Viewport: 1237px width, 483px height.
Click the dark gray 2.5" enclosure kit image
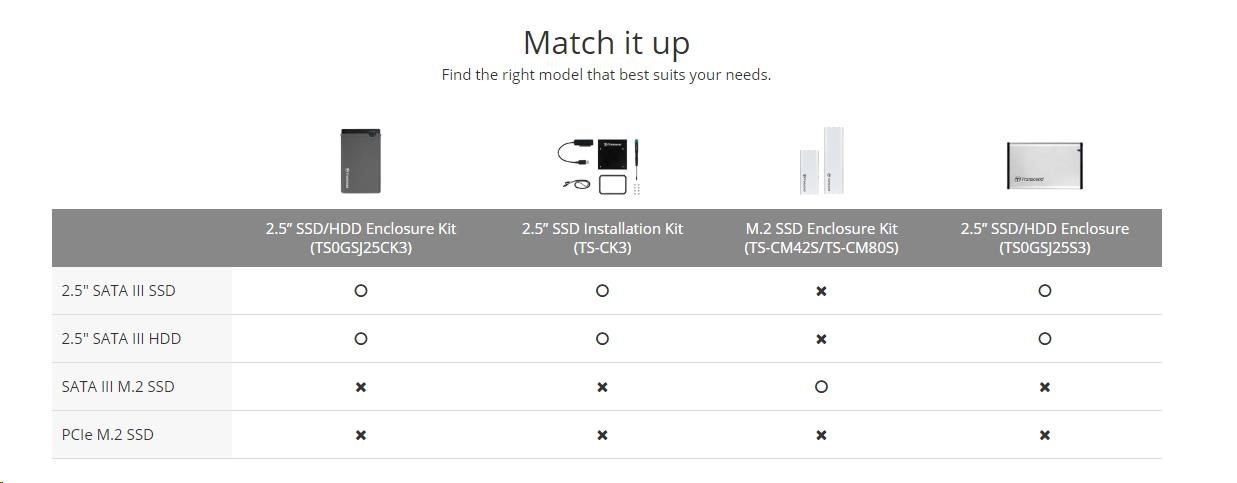[x=361, y=160]
